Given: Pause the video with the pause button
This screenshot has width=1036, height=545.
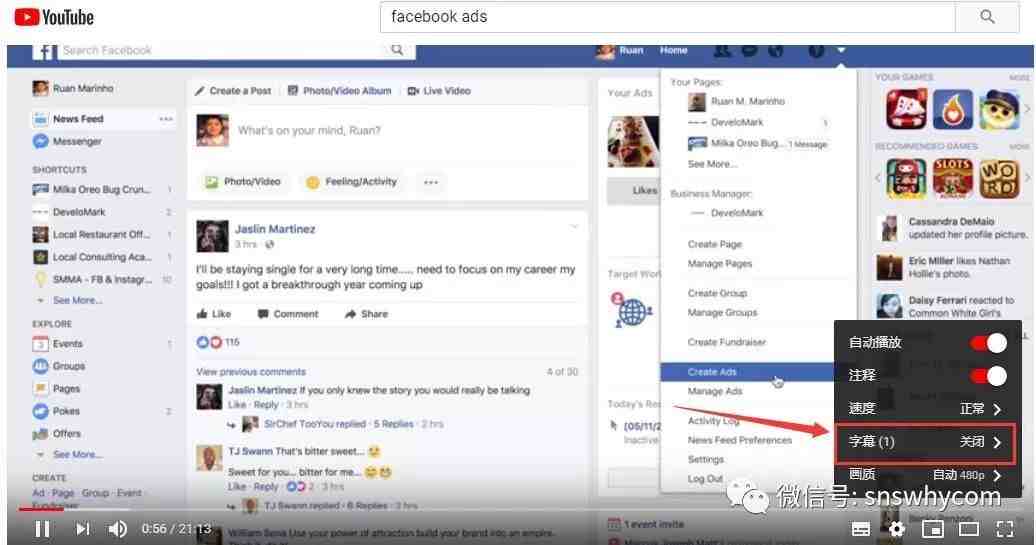Looking at the screenshot, I should pyautogui.click(x=42, y=528).
